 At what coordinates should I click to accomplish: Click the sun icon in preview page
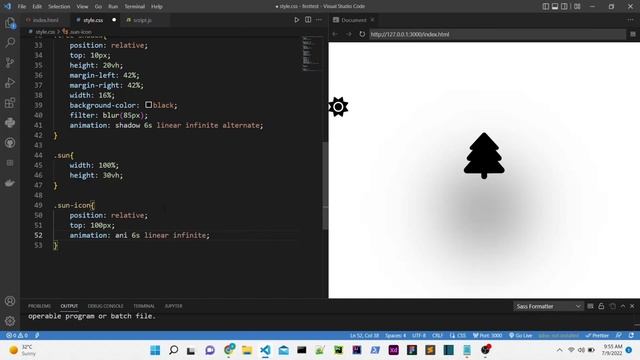click(x=338, y=107)
